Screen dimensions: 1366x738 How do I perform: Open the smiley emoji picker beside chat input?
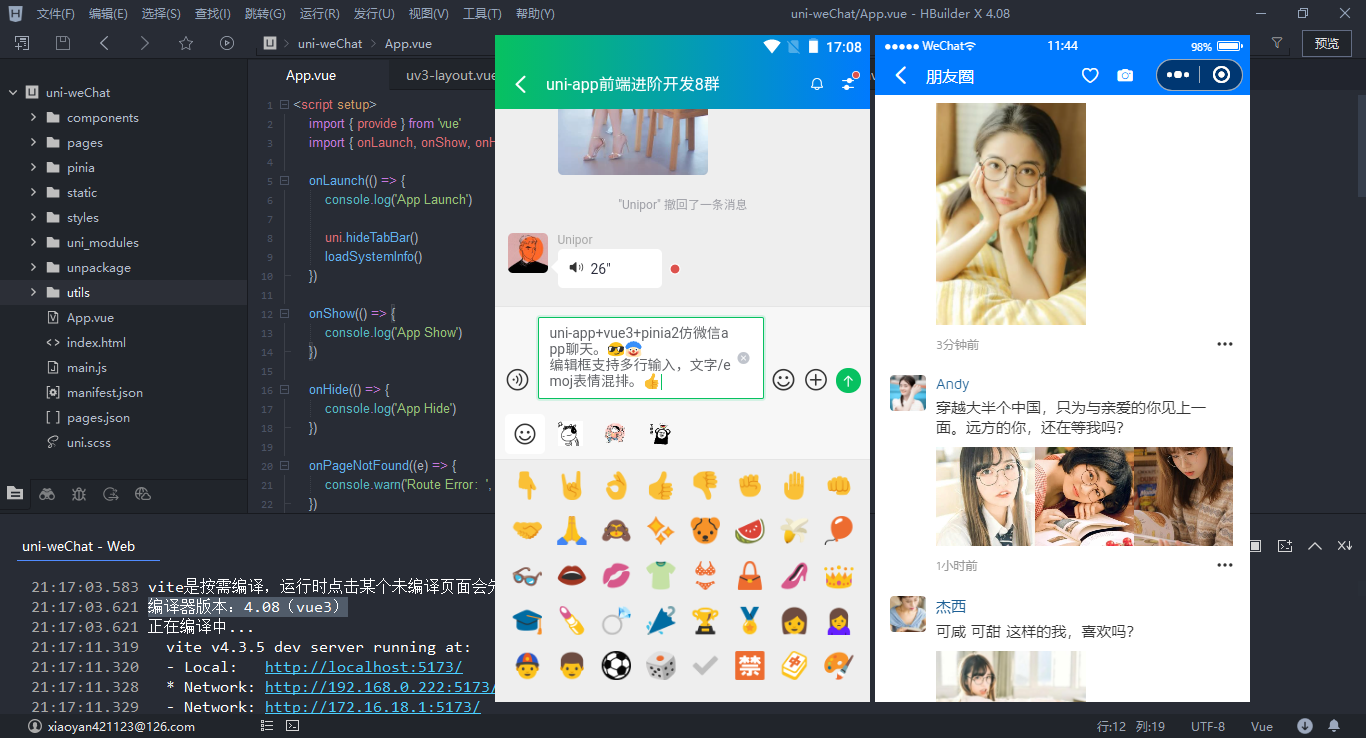click(783, 380)
